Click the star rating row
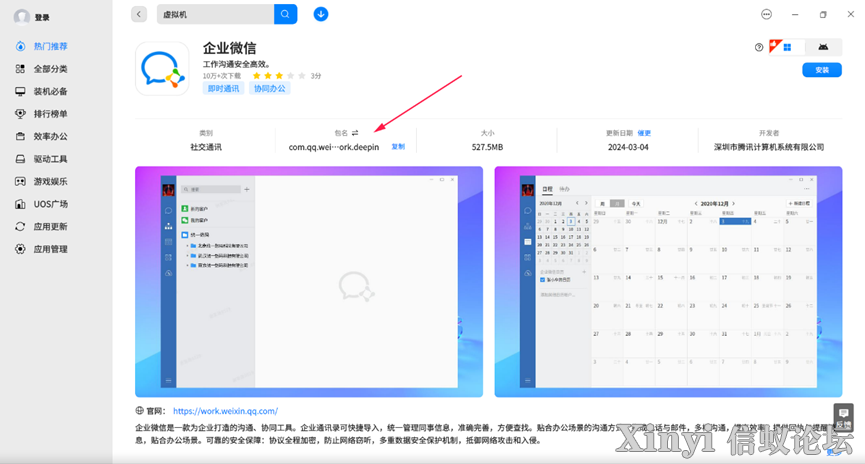The image size is (865, 464). click(x=279, y=76)
